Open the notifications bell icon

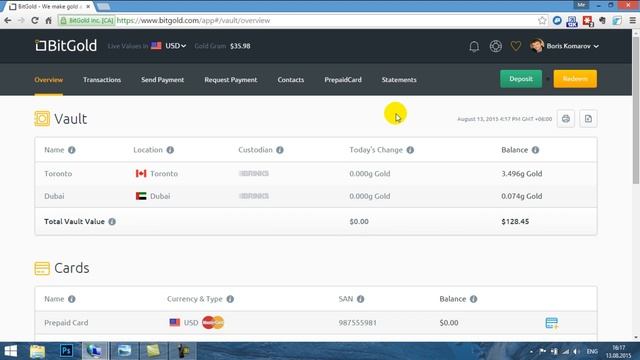[x=474, y=46]
